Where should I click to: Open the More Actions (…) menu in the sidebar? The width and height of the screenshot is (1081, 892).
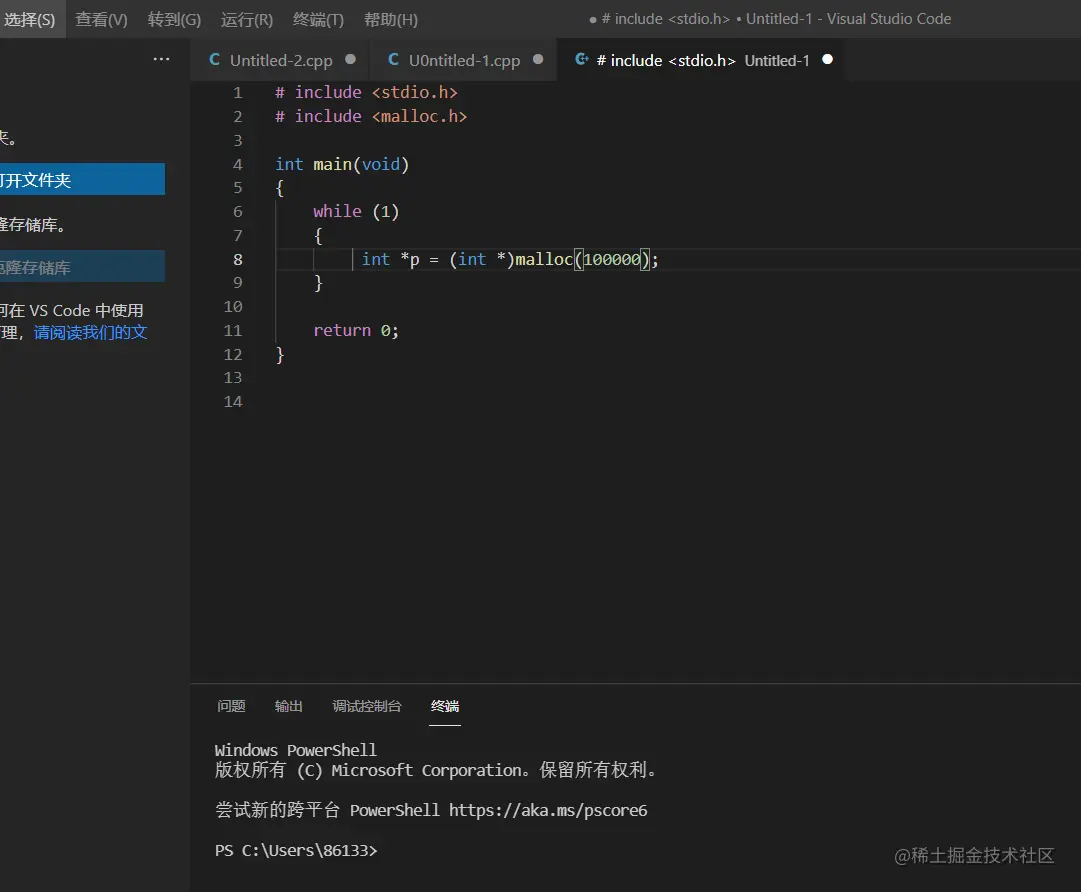tap(161, 59)
